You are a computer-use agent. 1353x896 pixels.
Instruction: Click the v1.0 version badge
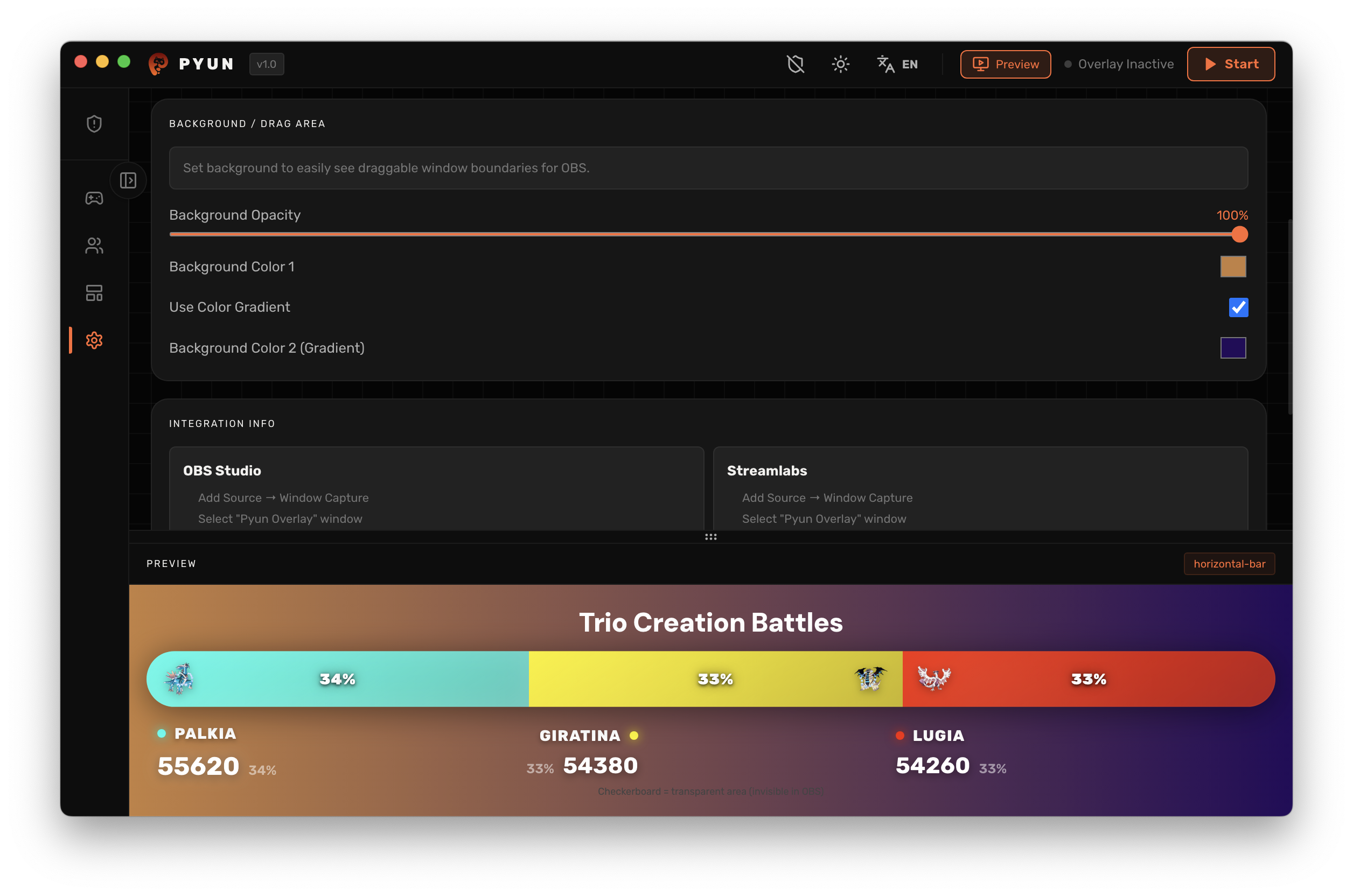coord(267,64)
